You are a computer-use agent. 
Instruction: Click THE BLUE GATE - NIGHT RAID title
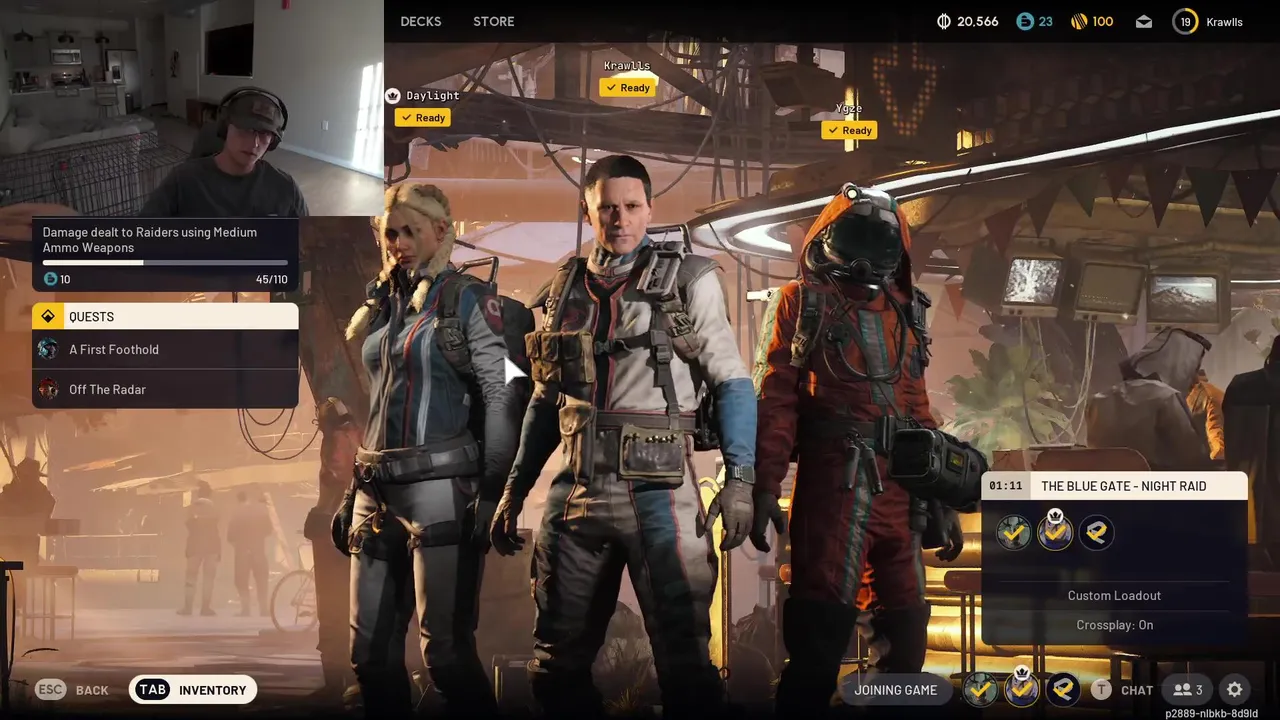(1123, 486)
